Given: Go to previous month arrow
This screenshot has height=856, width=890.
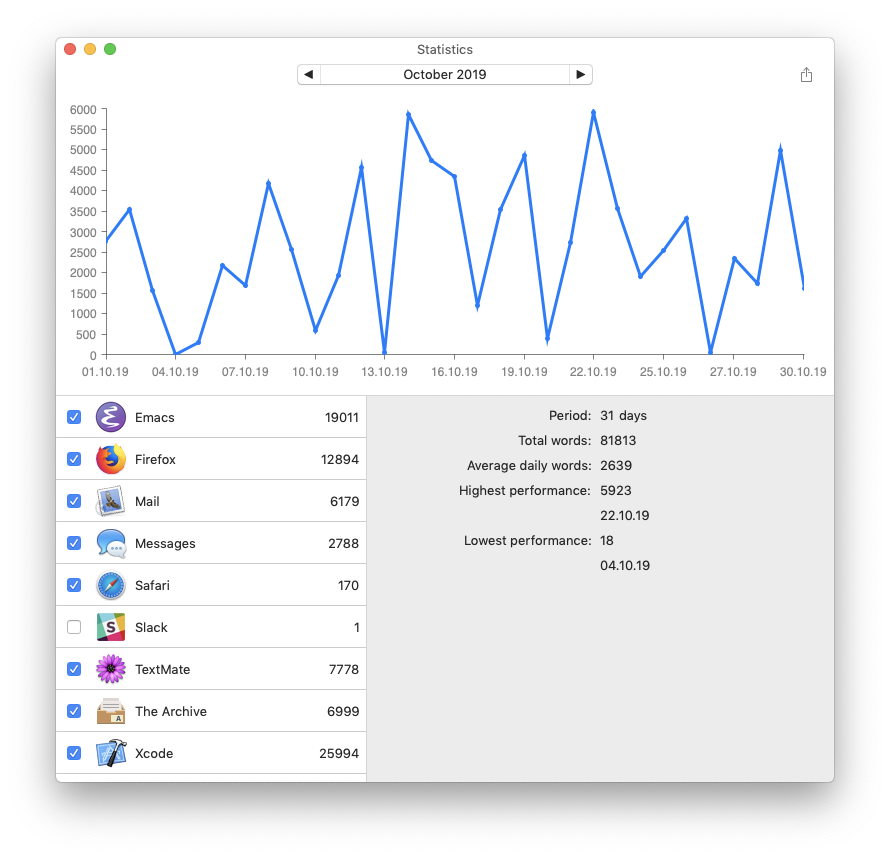Looking at the screenshot, I should coord(309,74).
